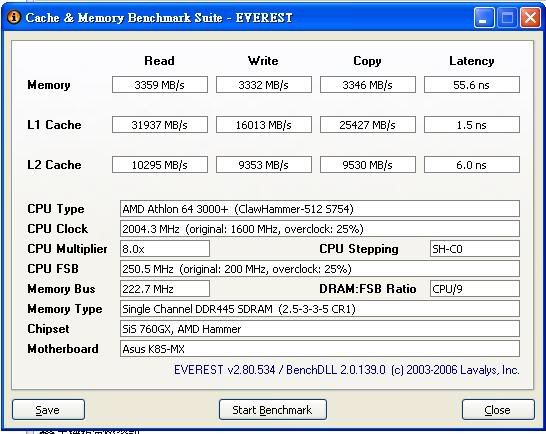Click the Chipset label

[48, 329]
